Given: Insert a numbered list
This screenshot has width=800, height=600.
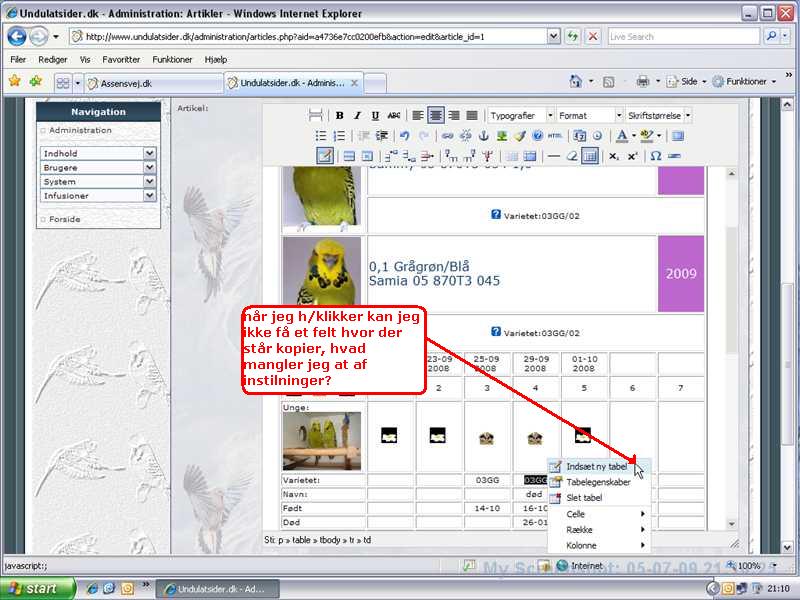Looking at the screenshot, I should [339, 136].
